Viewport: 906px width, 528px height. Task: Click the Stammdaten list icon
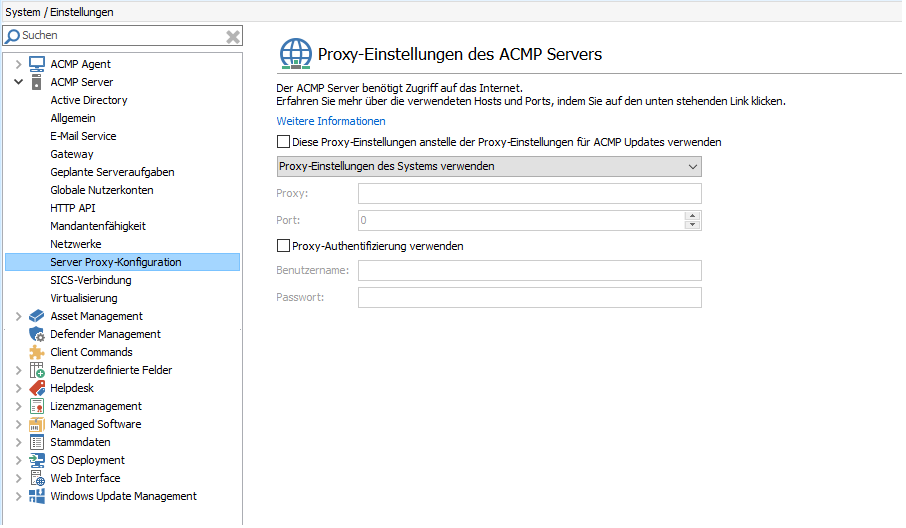(x=36, y=442)
